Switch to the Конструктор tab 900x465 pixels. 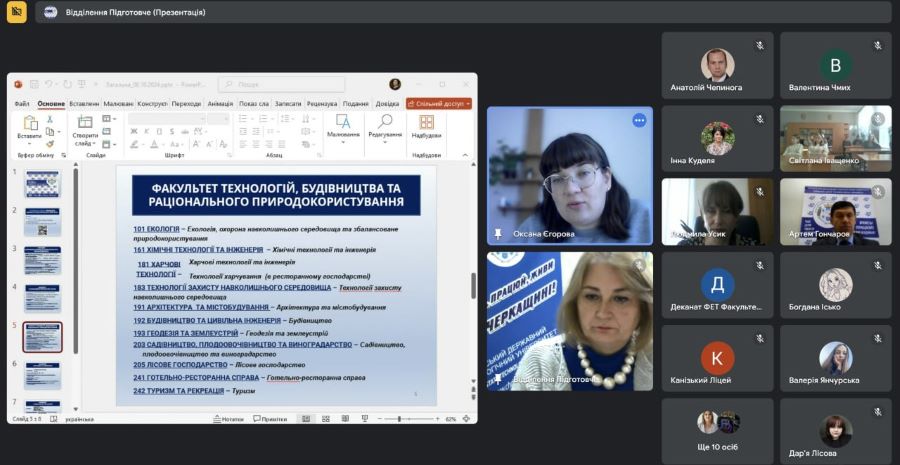(x=152, y=104)
